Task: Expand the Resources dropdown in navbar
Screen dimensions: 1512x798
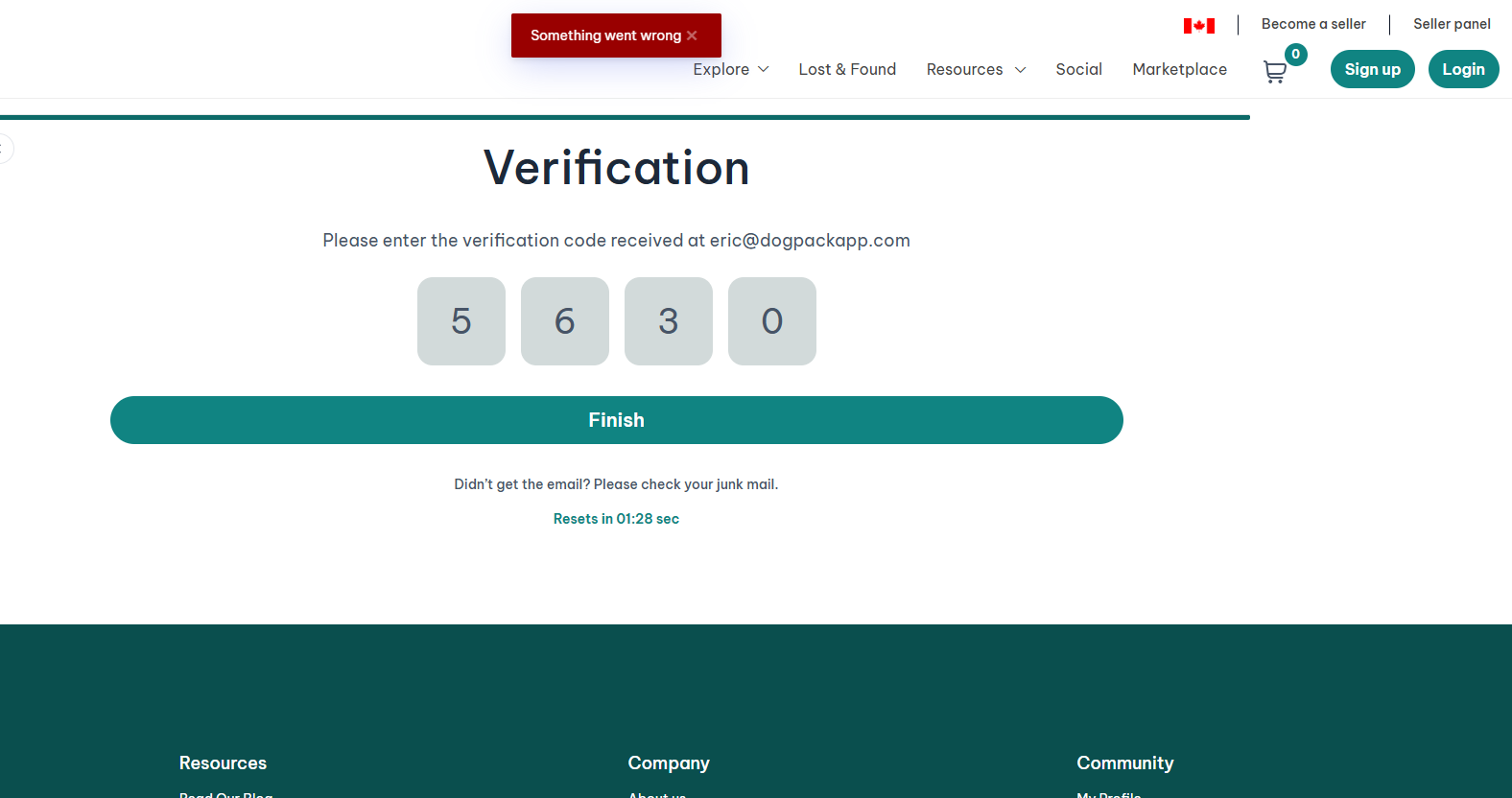Action: [976, 69]
